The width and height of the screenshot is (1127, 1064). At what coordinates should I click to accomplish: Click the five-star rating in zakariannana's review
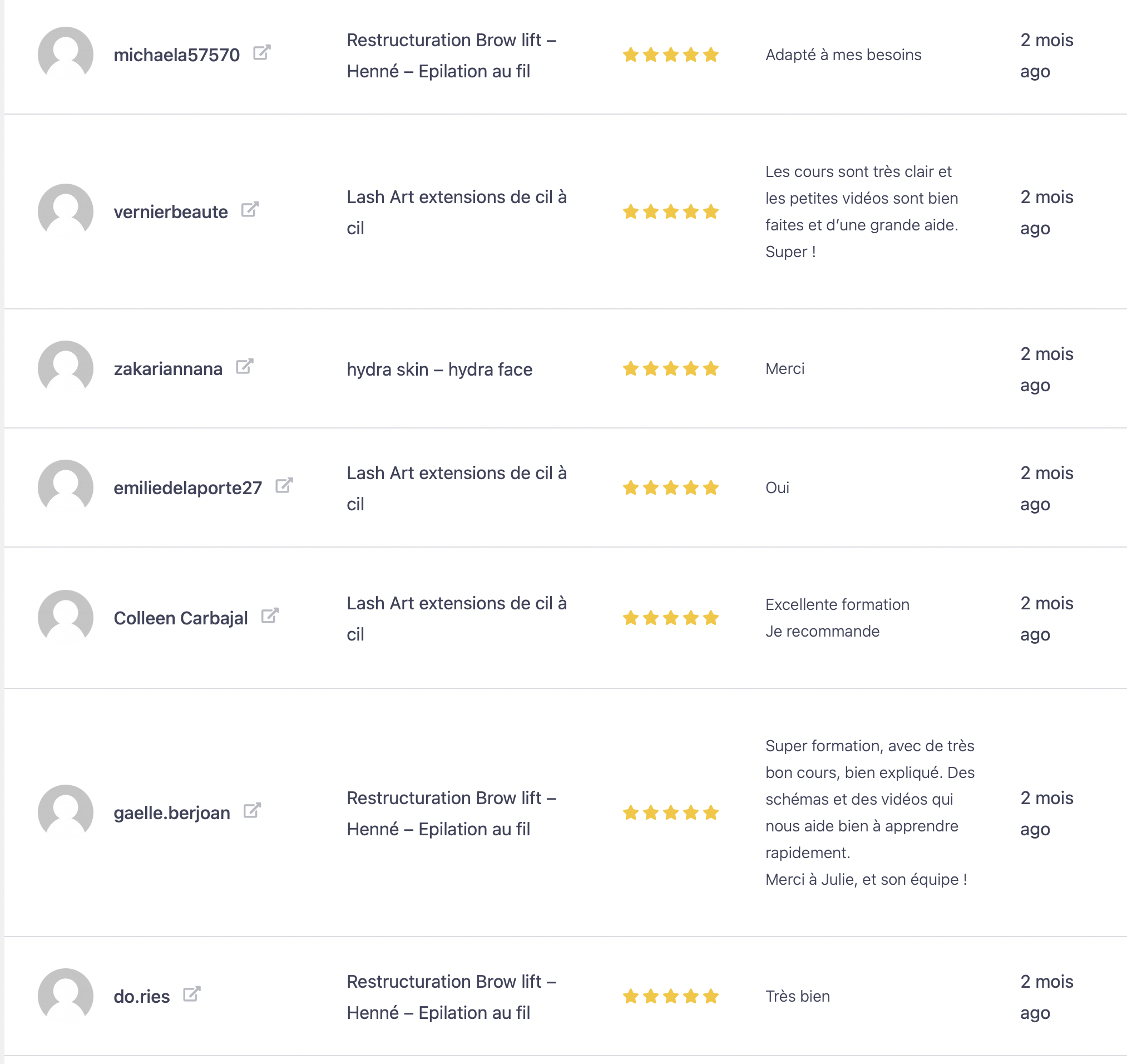click(671, 369)
